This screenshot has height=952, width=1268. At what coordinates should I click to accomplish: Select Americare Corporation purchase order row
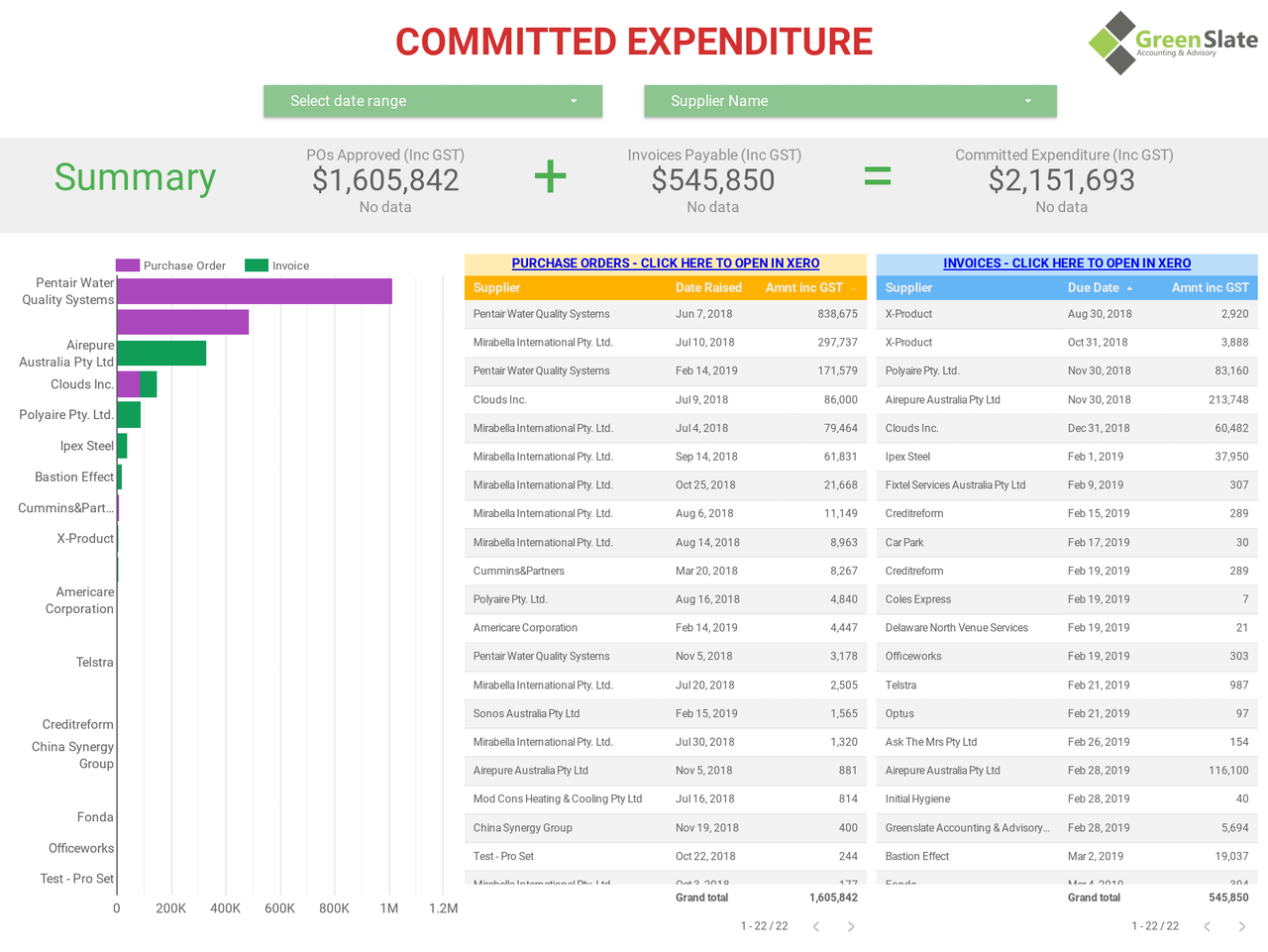click(x=666, y=628)
